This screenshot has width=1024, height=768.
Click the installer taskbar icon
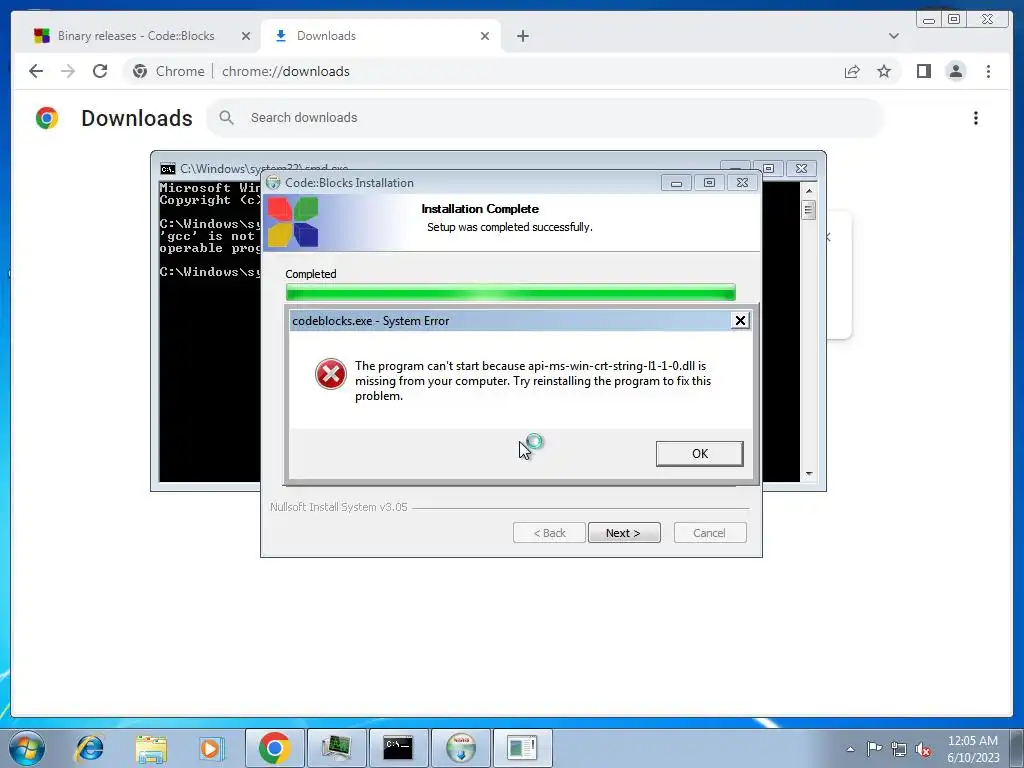460,748
